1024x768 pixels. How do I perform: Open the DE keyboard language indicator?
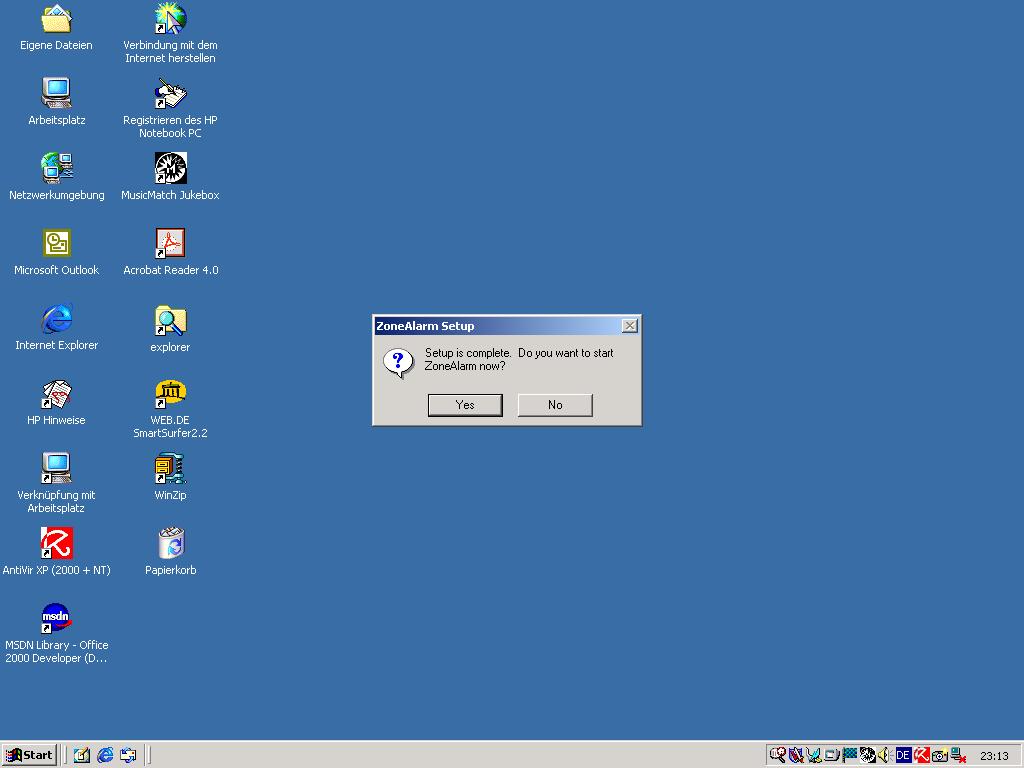click(x=903, y=755)
